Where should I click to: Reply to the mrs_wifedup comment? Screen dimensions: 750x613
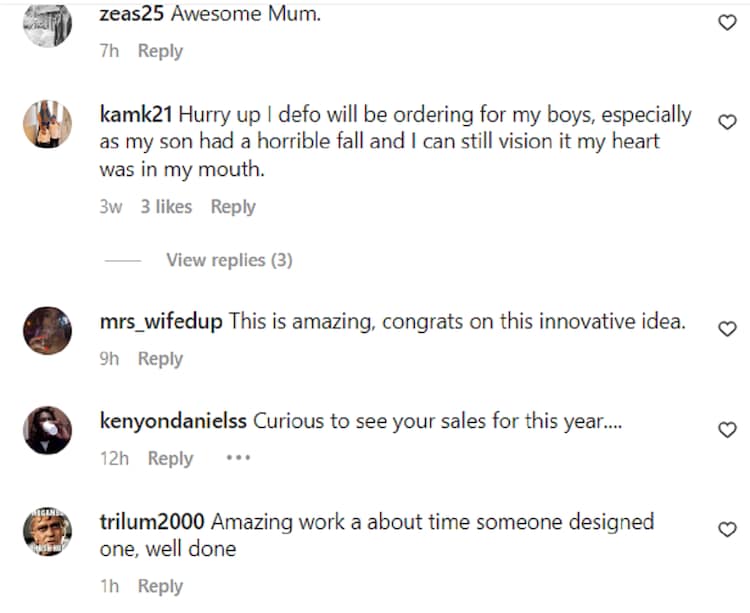(x=160, y=359)
